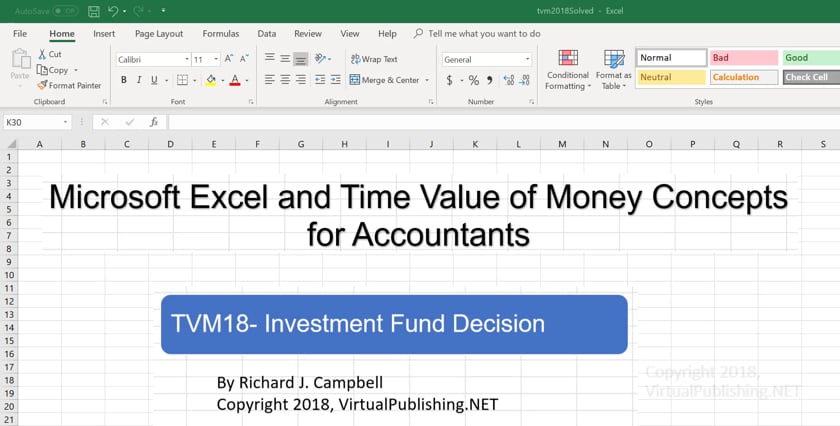Open the Font Color dropdown arrow
This screenshot has width=840, height=426.
(247, 80)
